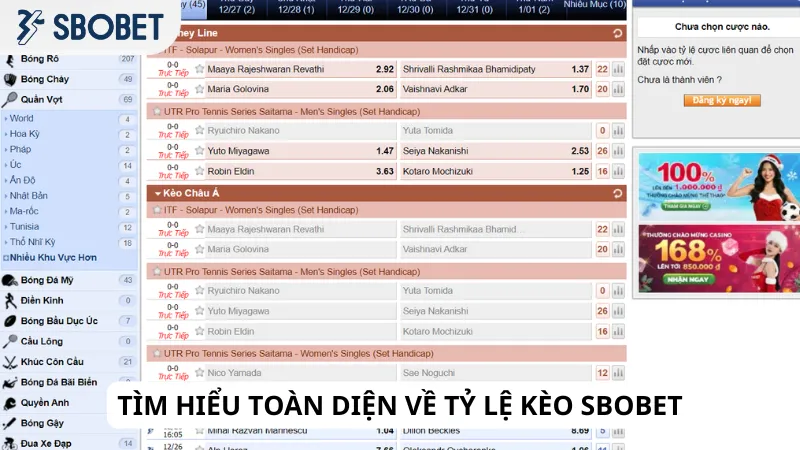Refresh the Money Line section
Viewport: 800px width, 450px height.
[617, 33]
